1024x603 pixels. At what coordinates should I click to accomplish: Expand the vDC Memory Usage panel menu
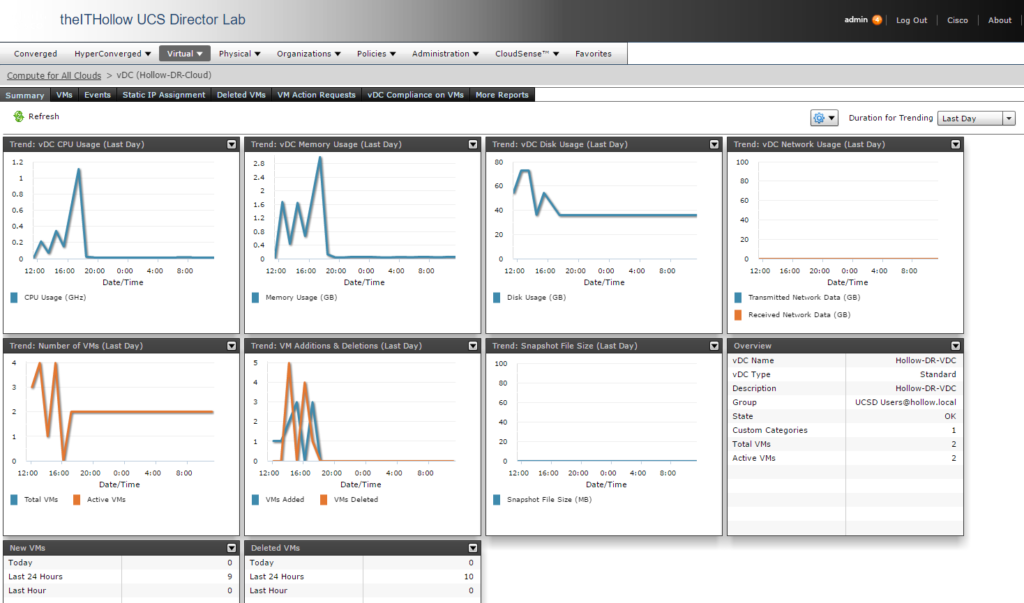click(473, 144)
